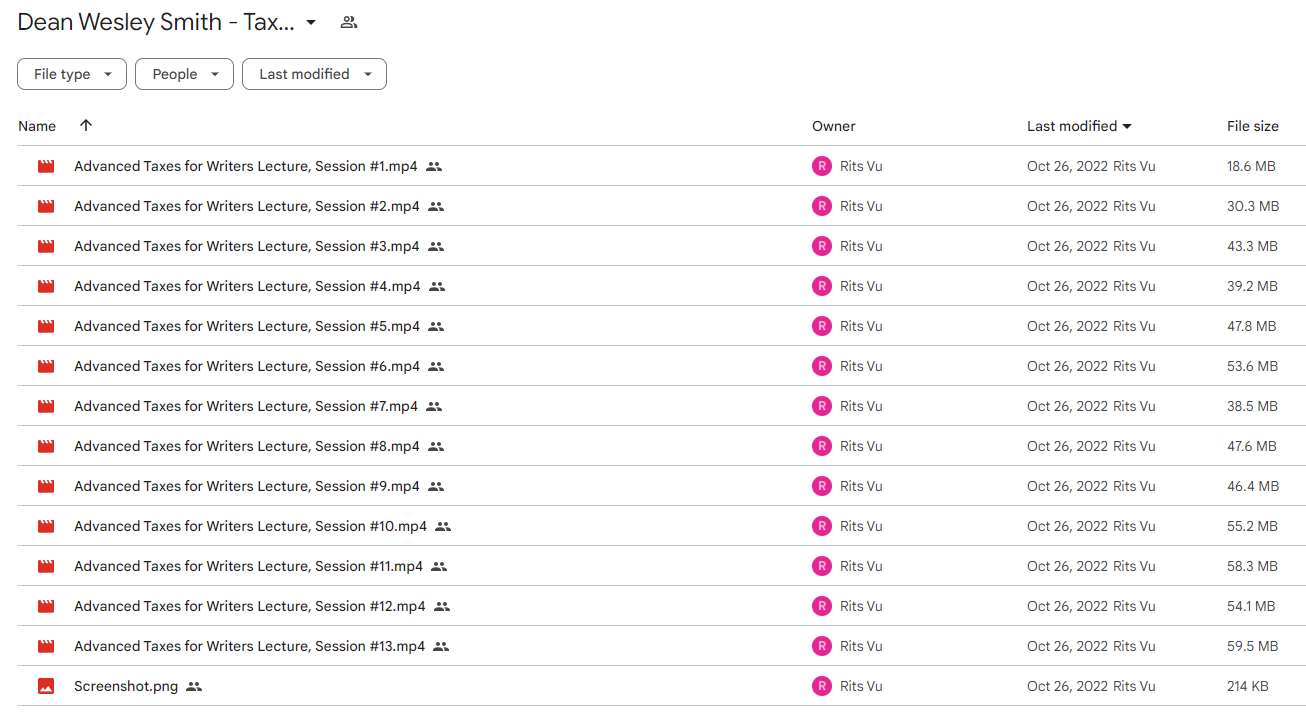Click the 53.6 MB file size value
This screenshot has width=1306, height=728.
click(1253, 366)
